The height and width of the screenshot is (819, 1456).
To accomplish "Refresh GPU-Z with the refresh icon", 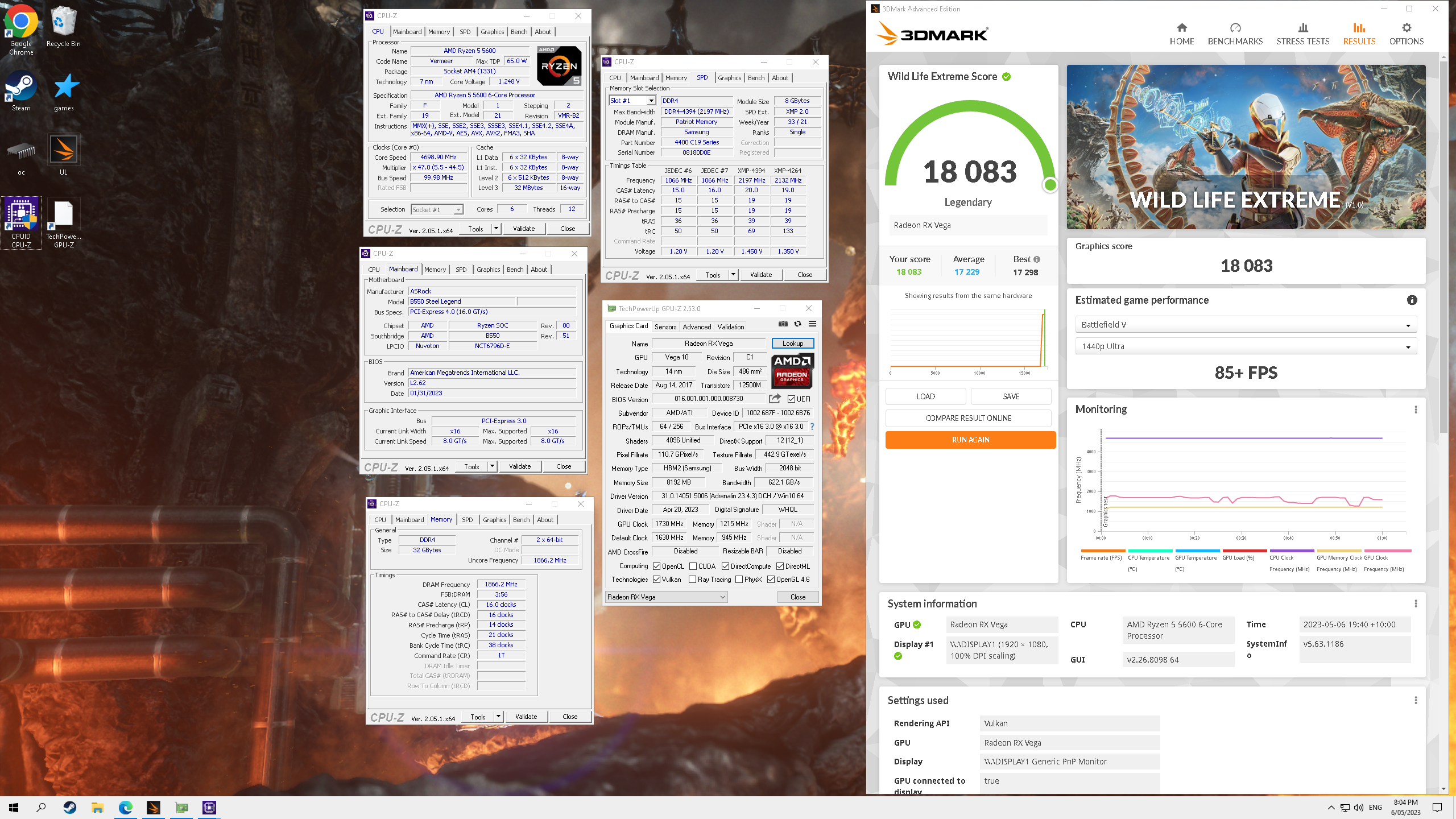I will [797, 324].
